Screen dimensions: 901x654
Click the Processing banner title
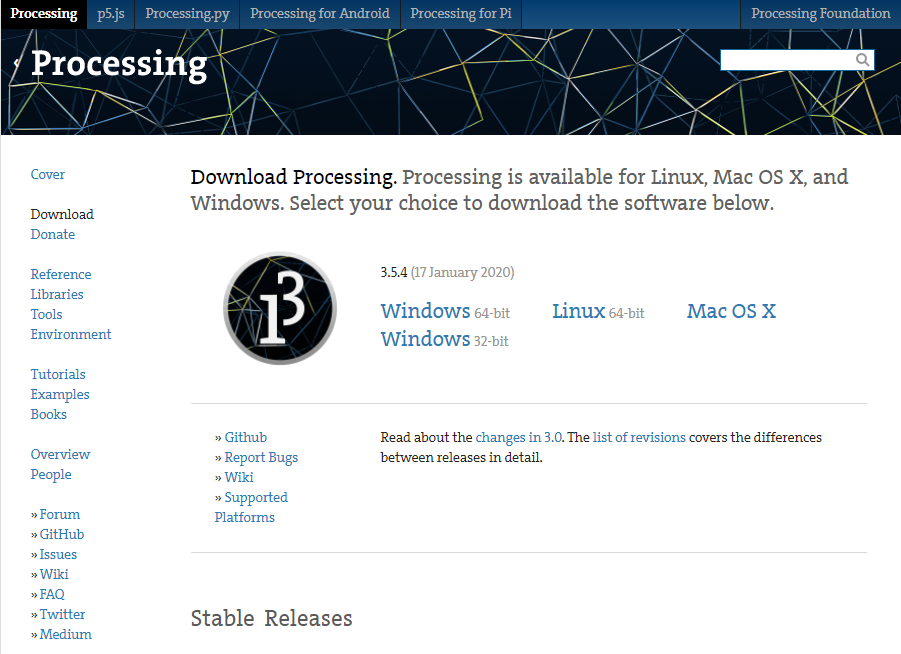click(118, 64)
